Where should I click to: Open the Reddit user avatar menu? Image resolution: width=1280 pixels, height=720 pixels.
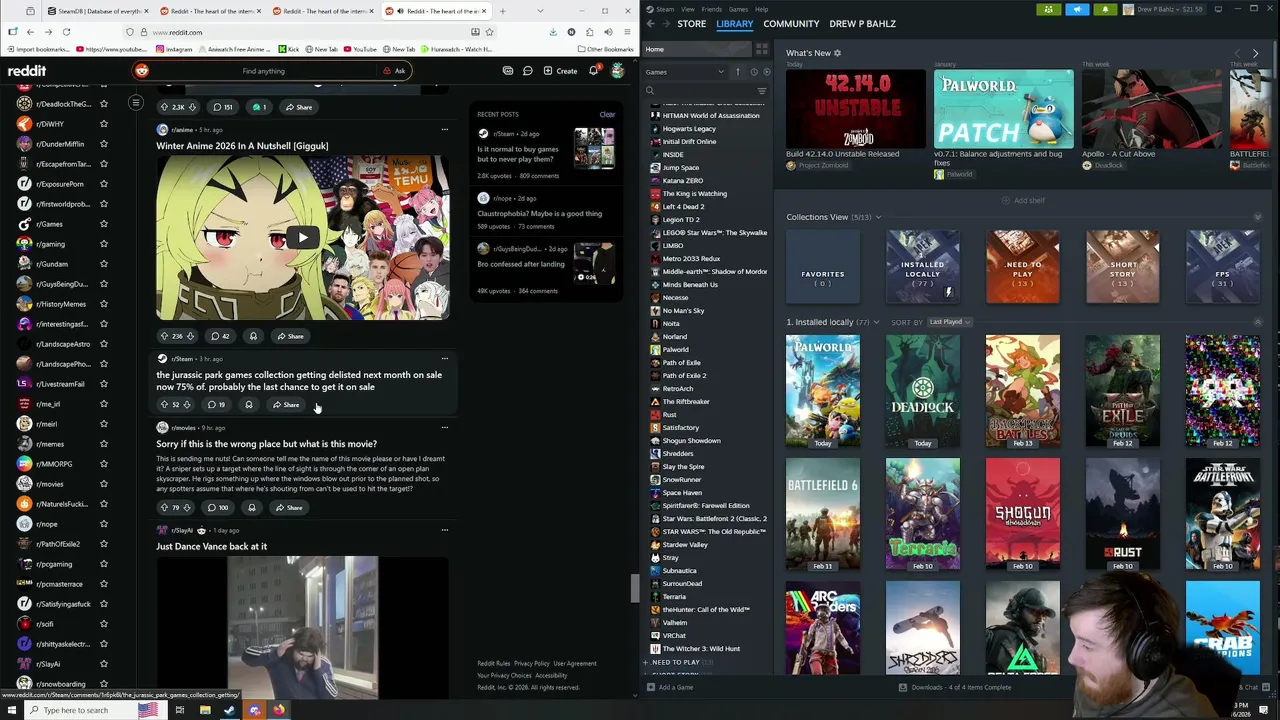click(618, 71)
